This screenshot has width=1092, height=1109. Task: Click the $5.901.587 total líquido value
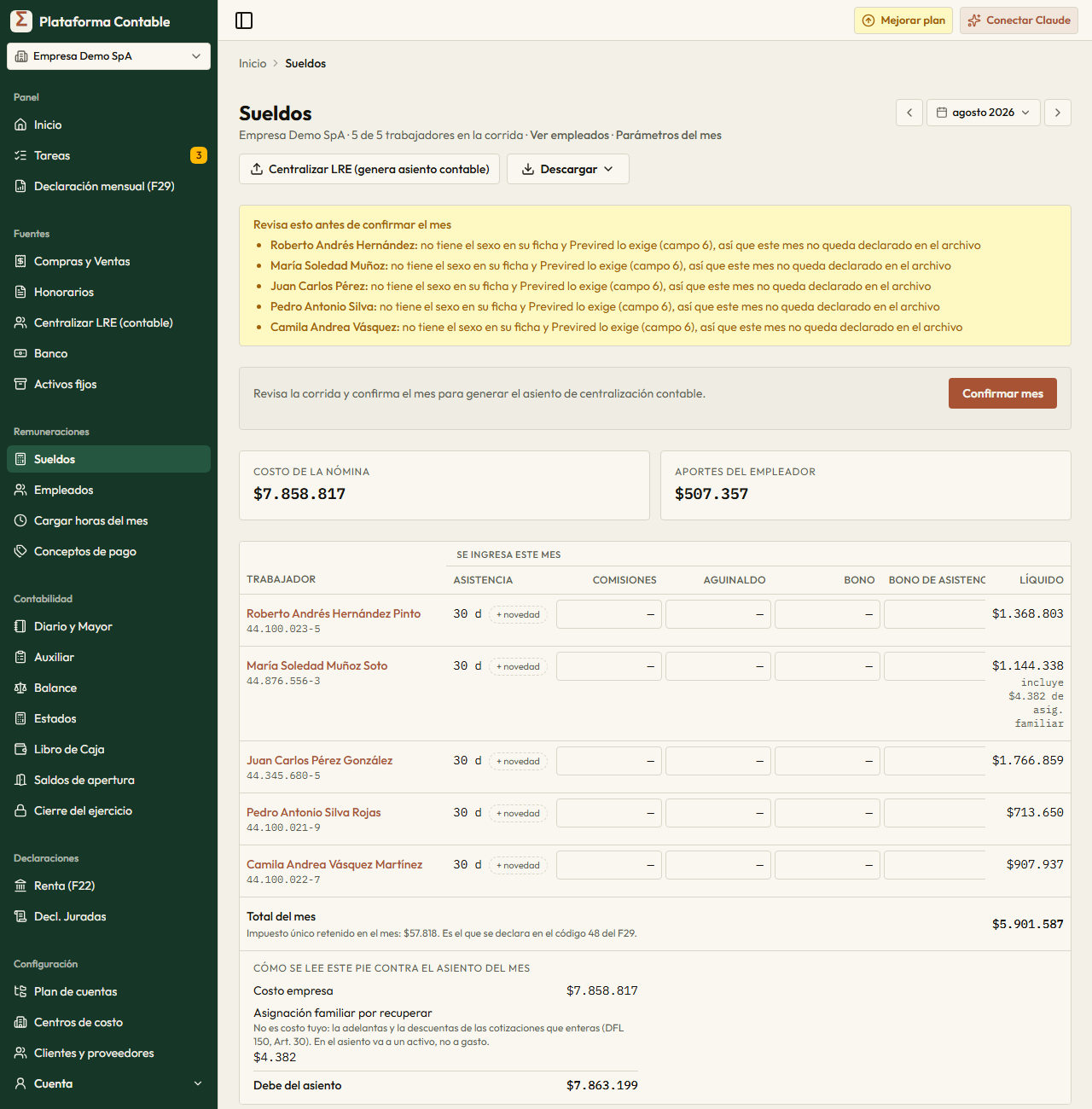pyautogui.click(x=1028, y=924)
